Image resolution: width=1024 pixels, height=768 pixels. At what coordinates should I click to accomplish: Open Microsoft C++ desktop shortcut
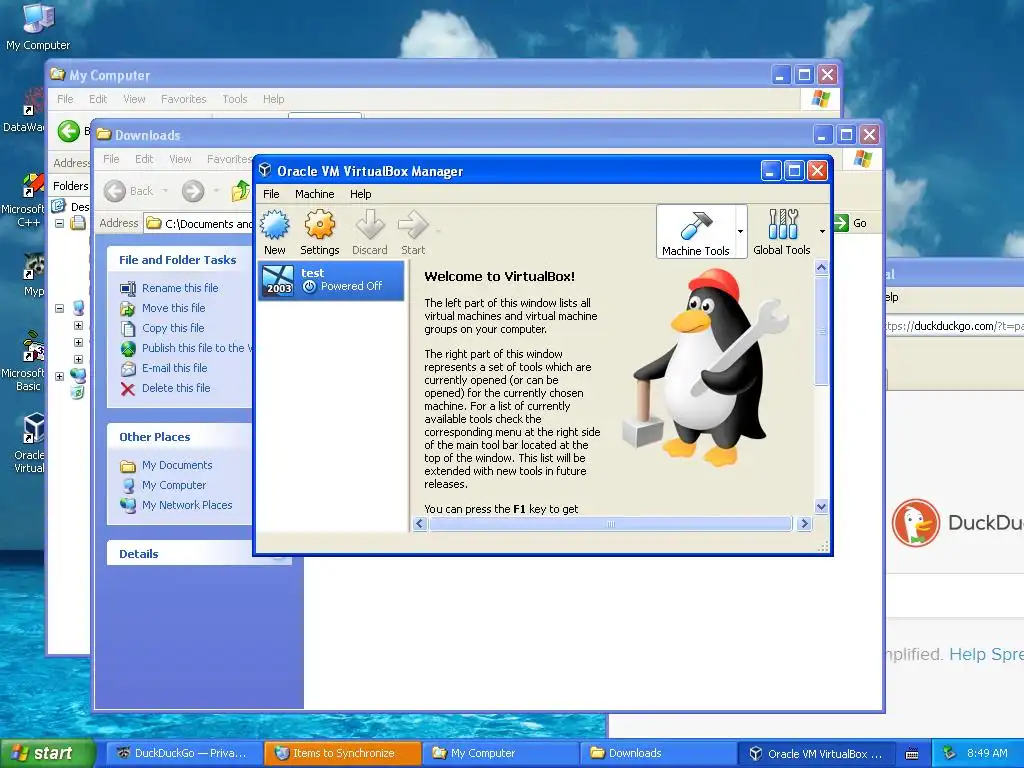(23, 200)
